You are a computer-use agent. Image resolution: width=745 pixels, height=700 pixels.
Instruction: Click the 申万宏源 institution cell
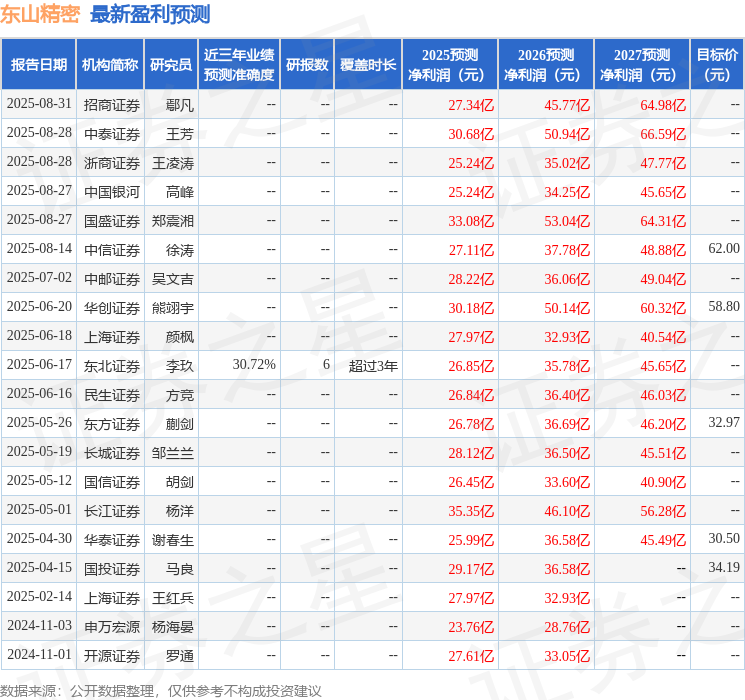click(x=112, y=627)
